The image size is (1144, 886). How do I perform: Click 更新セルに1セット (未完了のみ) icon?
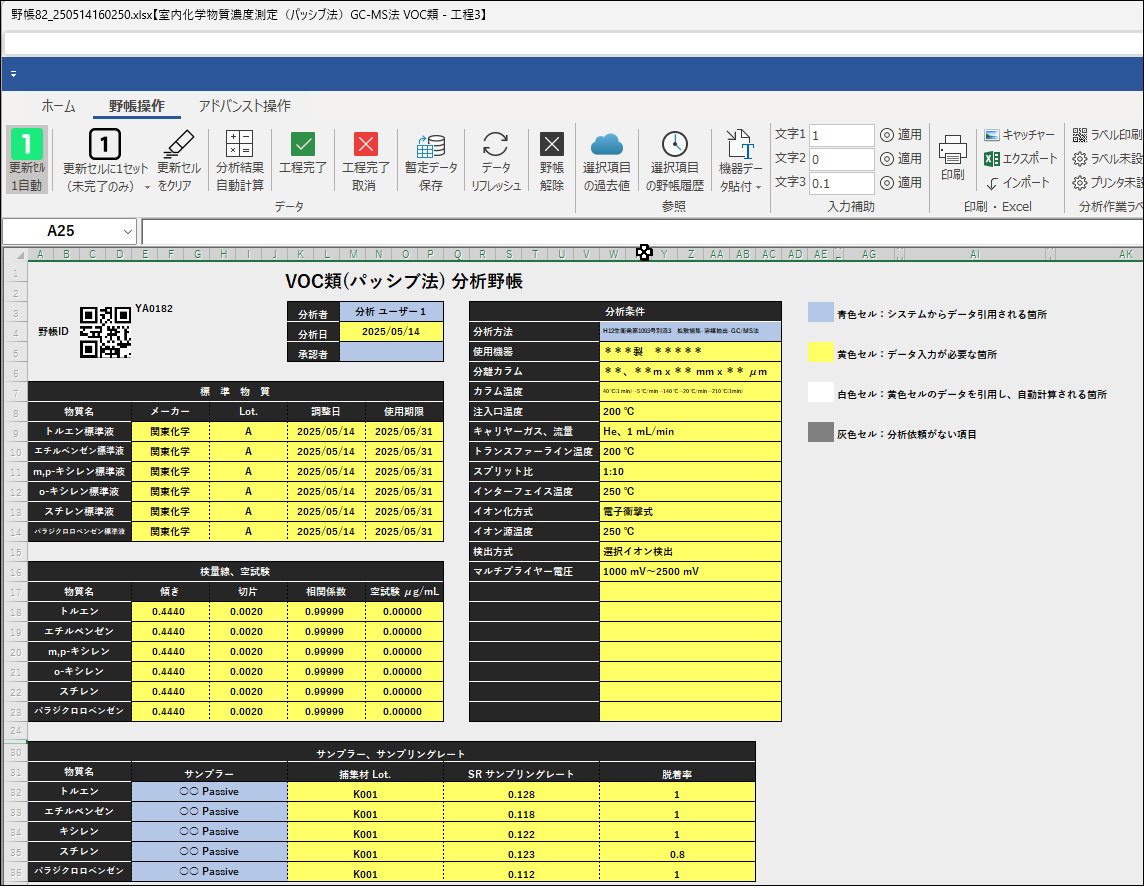click(x=104, y=145)
